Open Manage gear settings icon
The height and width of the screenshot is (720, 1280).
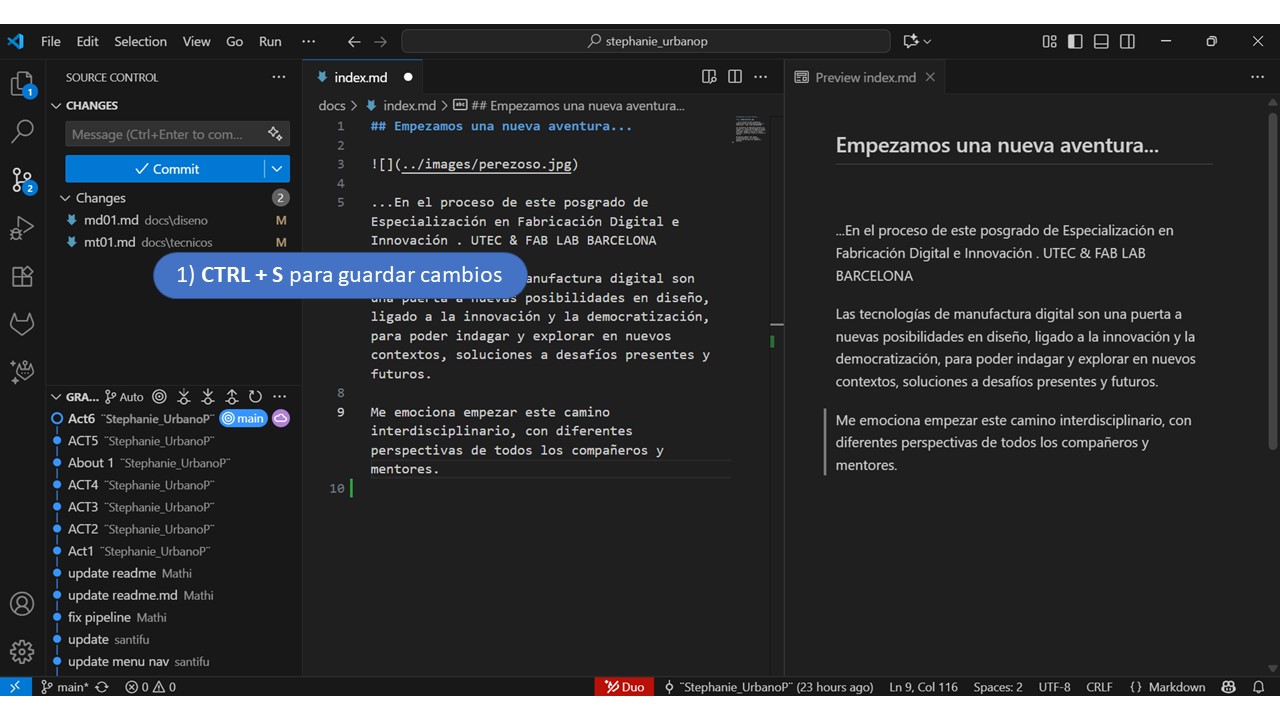[x=22, y=652]
